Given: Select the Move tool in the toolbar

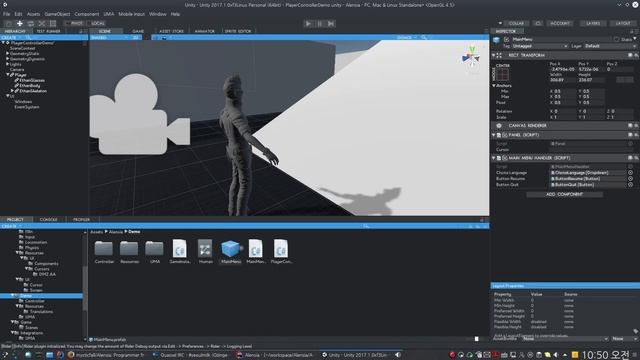Looking at the screenshot, I should (20, 24).
